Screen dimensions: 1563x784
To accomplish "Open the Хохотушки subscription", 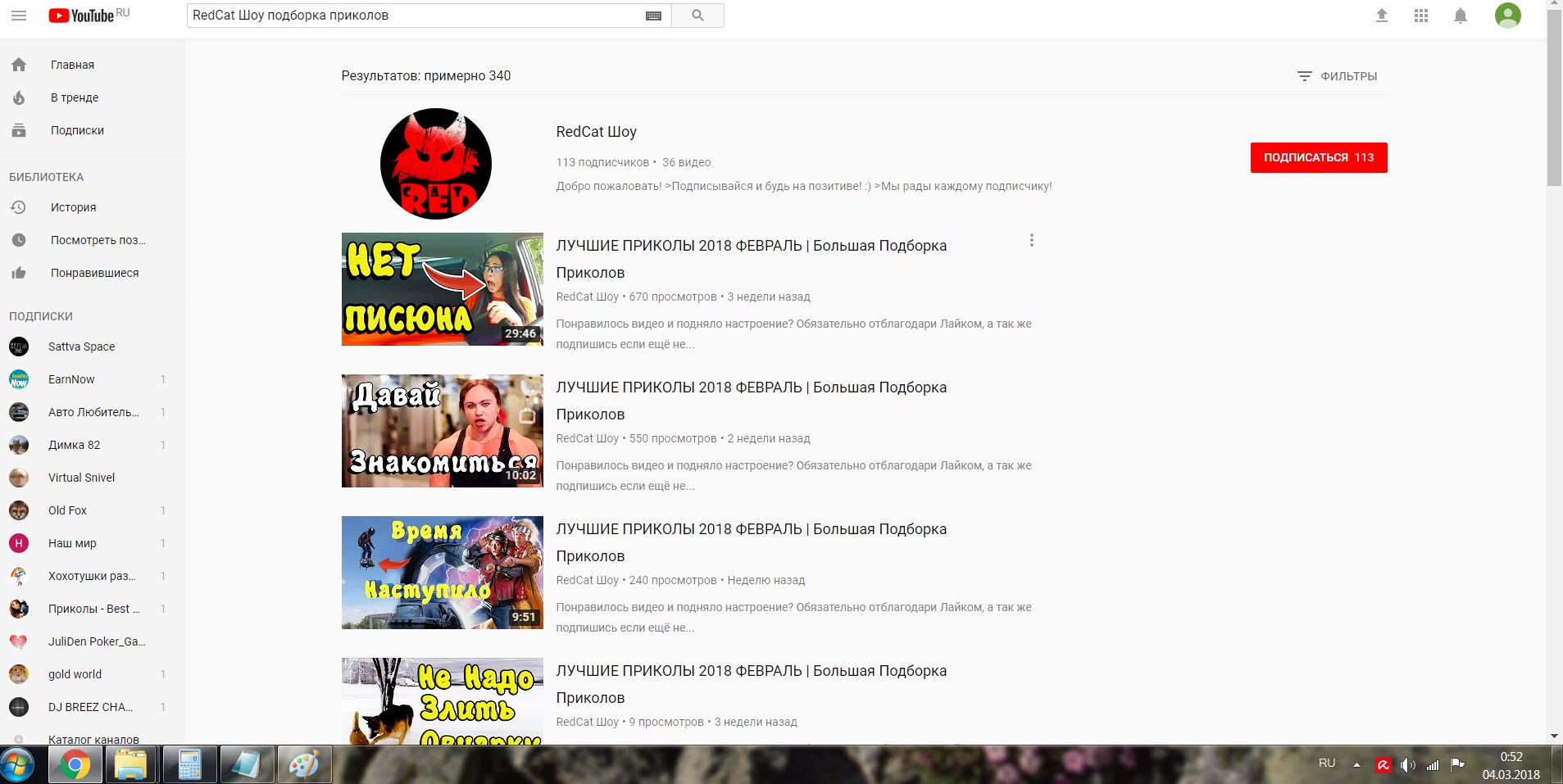I will tap(93, 576).
